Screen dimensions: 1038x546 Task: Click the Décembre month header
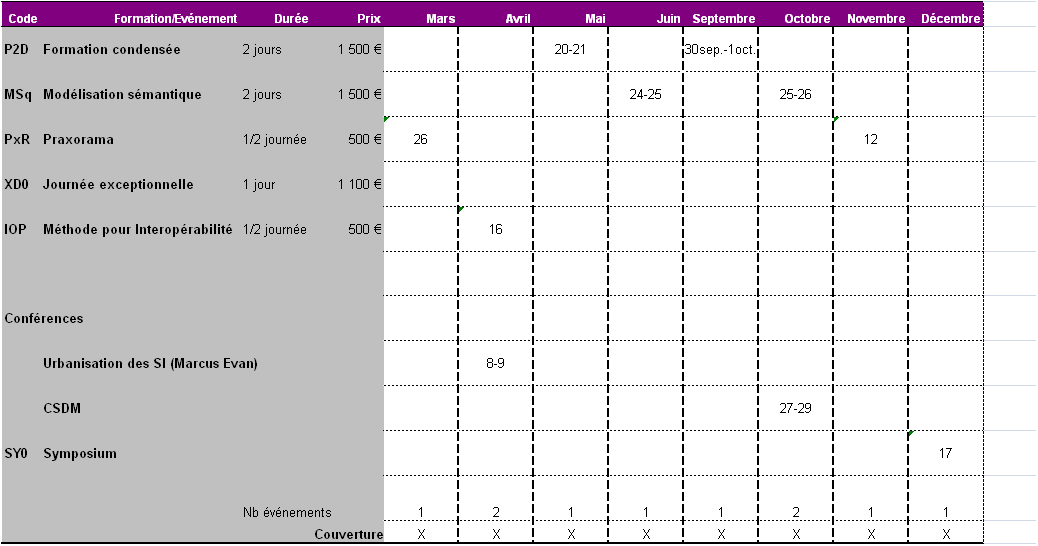coord(950,19)
